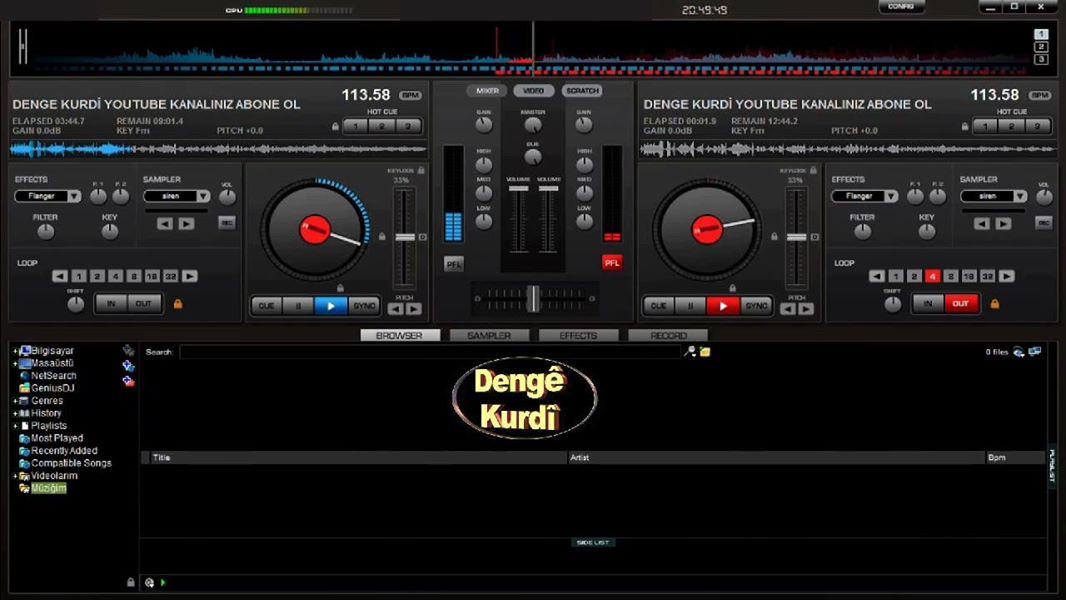Click the lock icon below the right jog wheel

[x=732, y=288]
